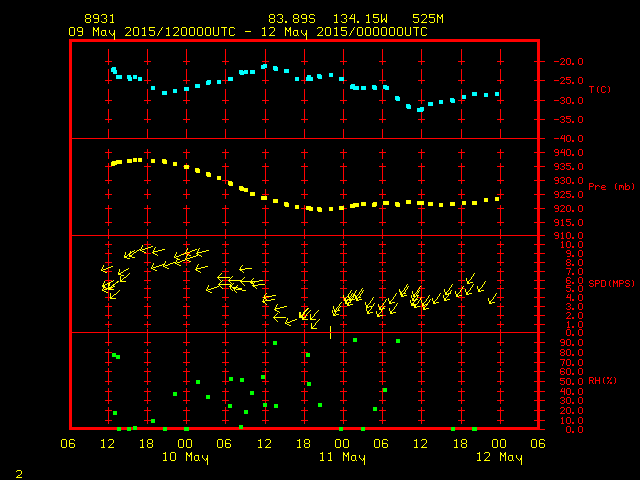Click the "1.0" wind speed tick value

574,325
